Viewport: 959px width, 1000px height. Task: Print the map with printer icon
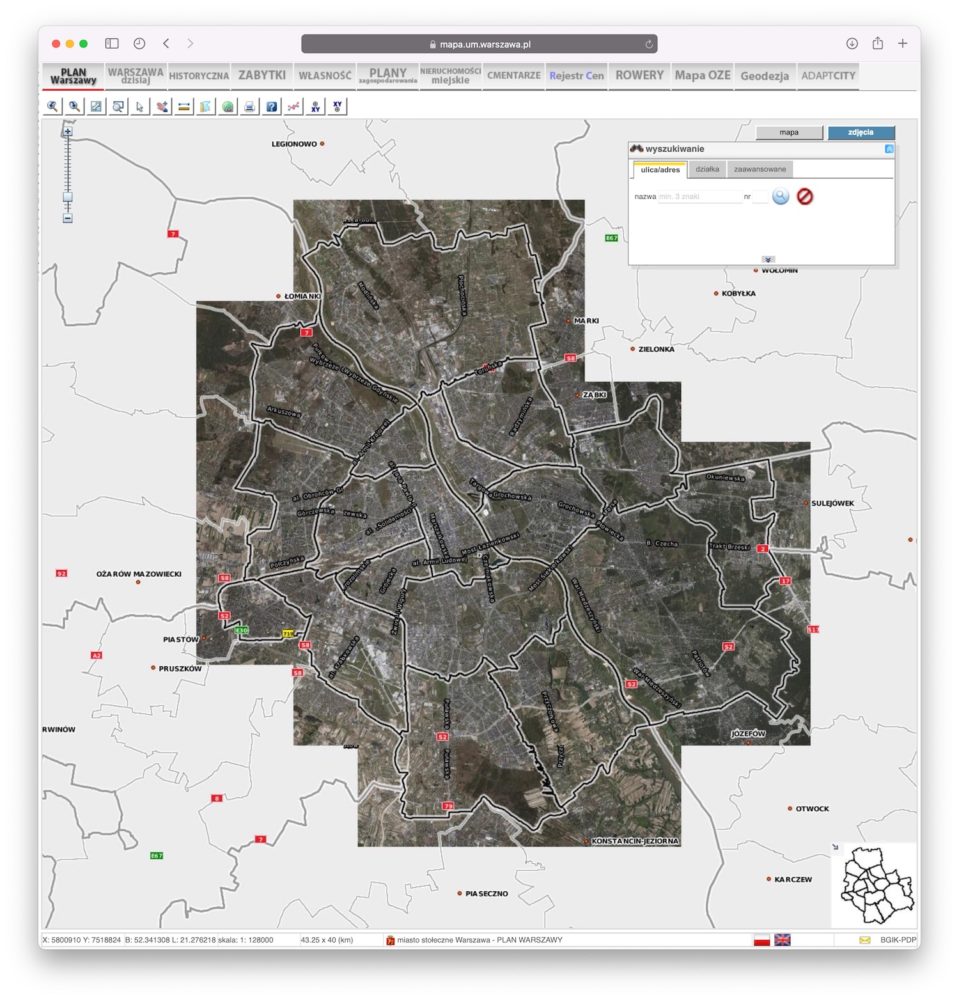(x=249, y=107)
